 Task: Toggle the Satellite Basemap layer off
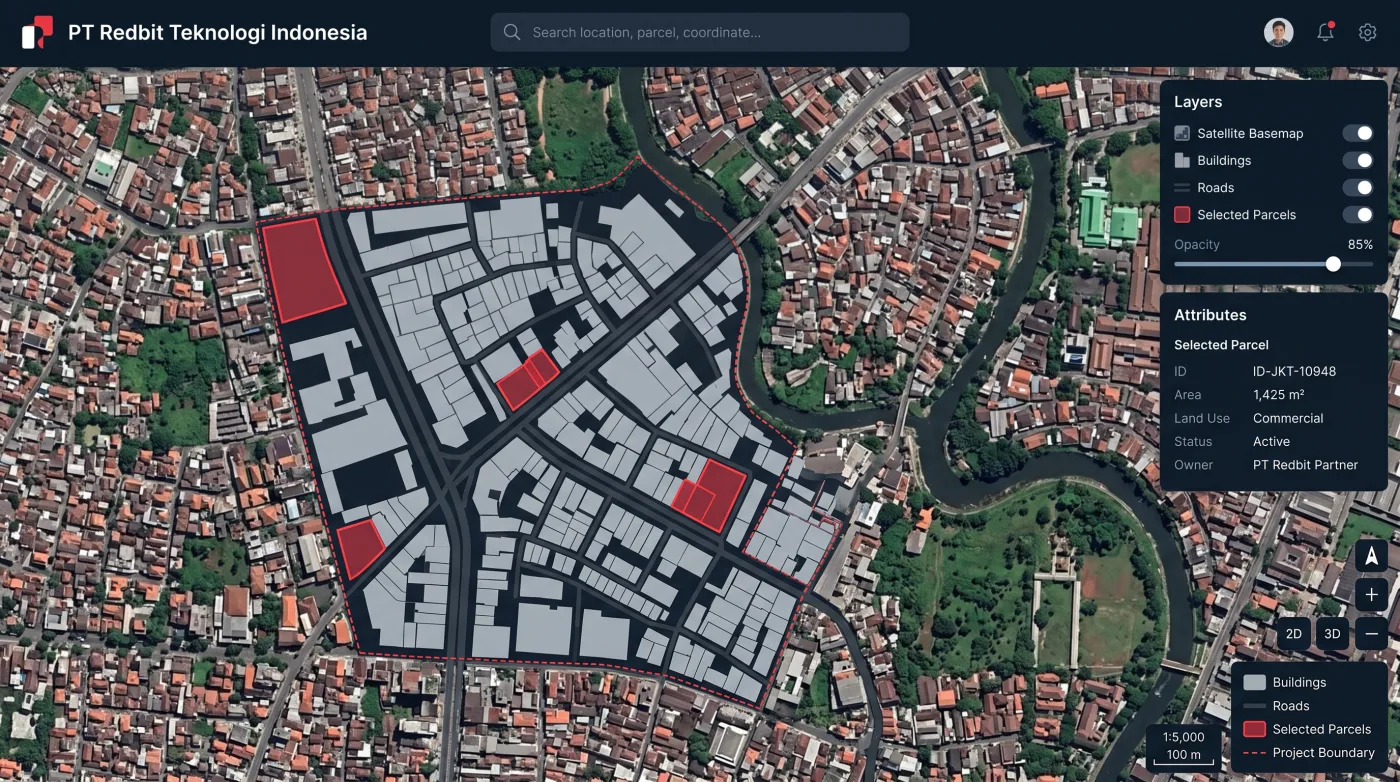pyautogui.click(x=1357, y=133)
